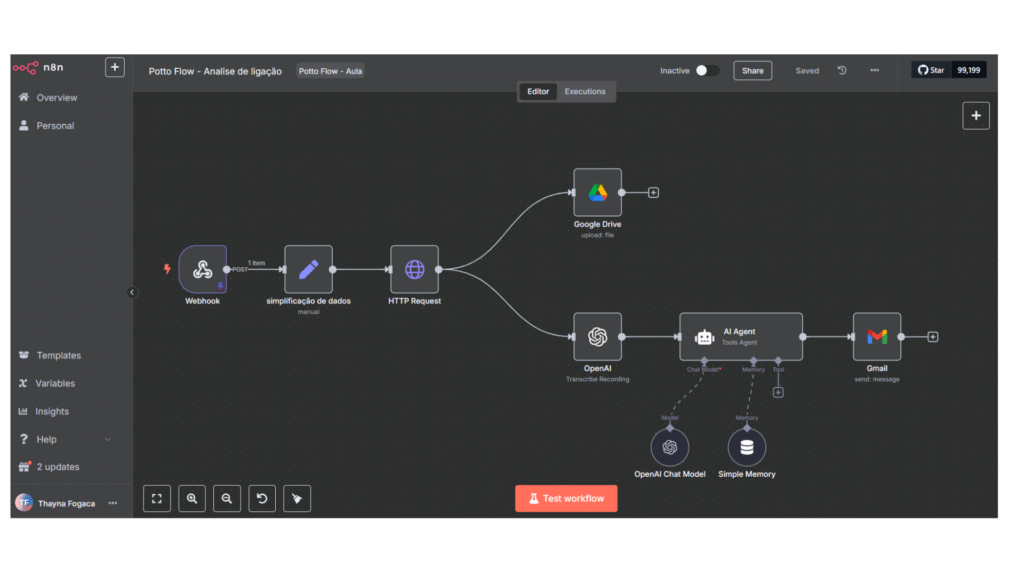Click the Saved status label
1024x576 pixels.
point(807,71)
